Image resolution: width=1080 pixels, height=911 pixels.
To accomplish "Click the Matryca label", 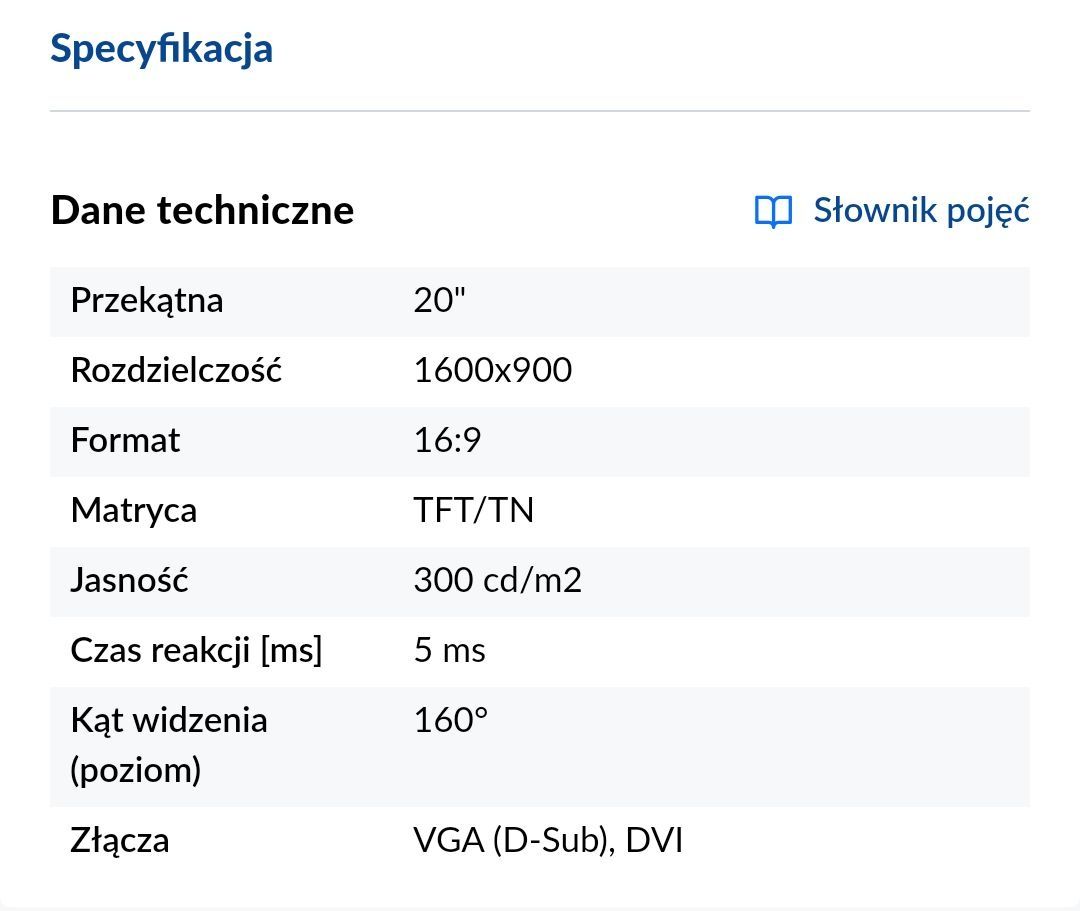I will (x=134, y=511).
